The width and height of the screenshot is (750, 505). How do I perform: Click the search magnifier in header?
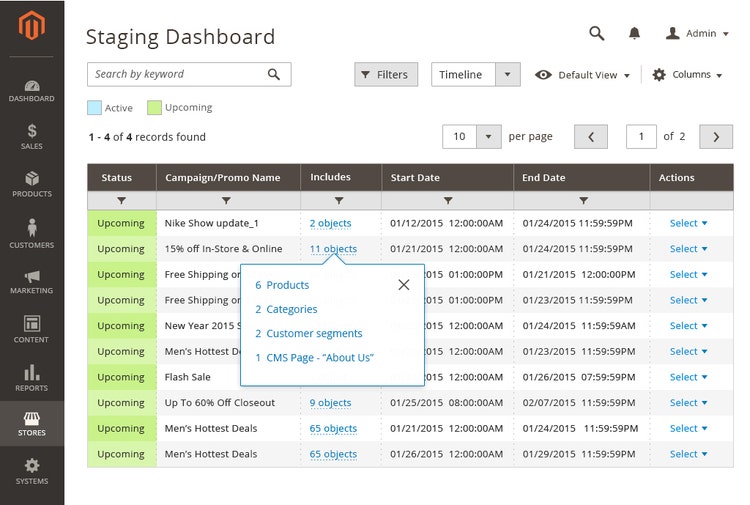coord(597,33)
